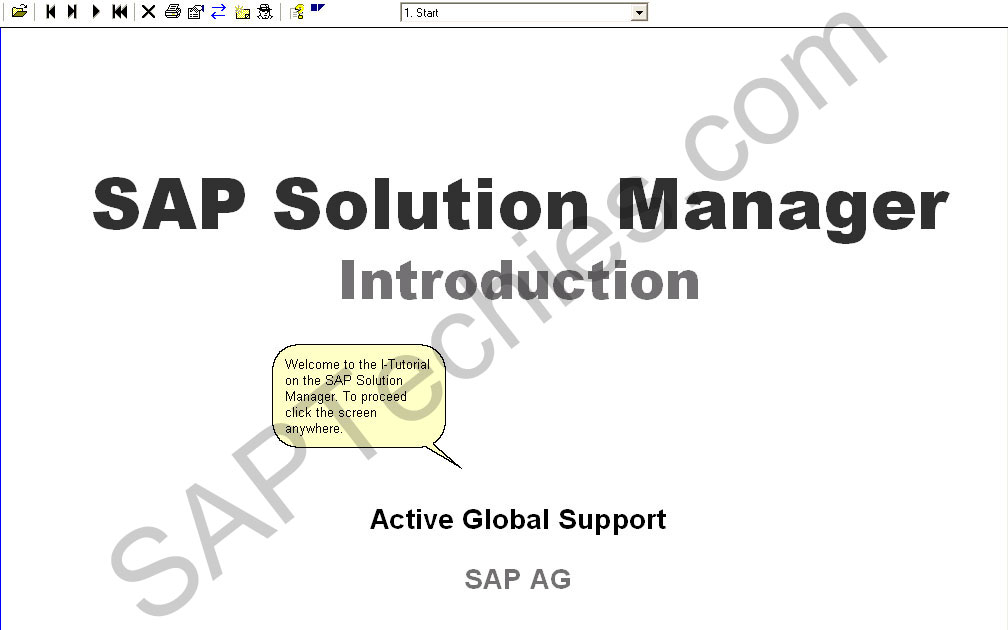Click the spy figure icon
1008x630 pixels.
[265, 12]
